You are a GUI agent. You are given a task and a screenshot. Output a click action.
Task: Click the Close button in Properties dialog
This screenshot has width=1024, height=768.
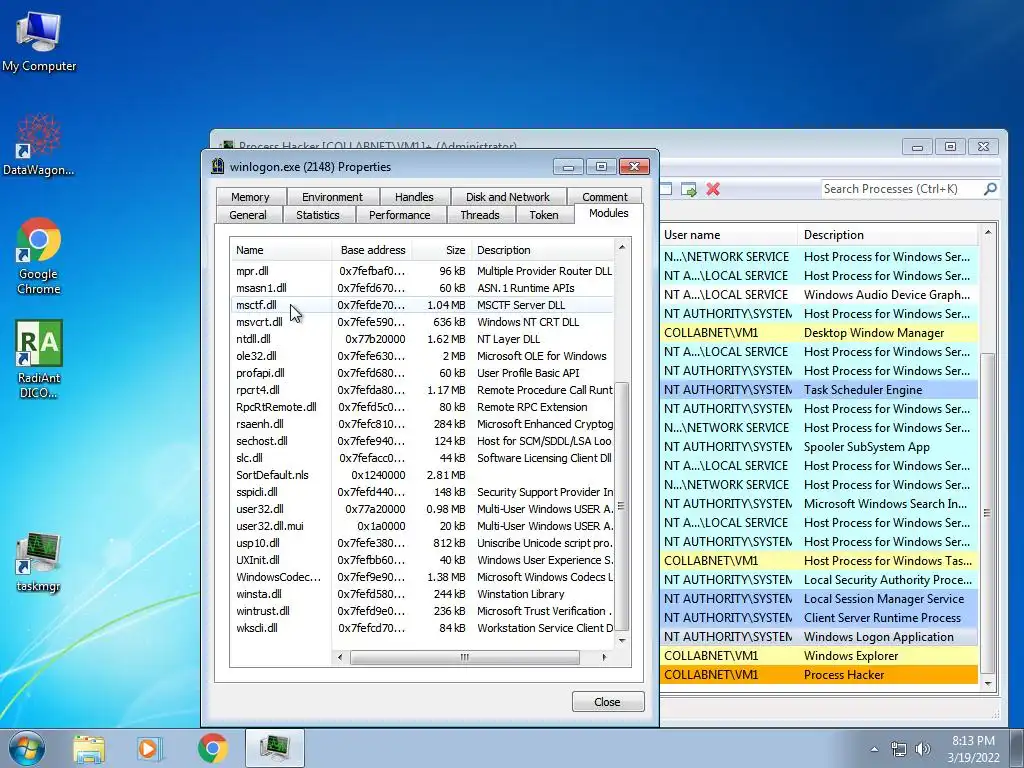click(x=607, y=702)
